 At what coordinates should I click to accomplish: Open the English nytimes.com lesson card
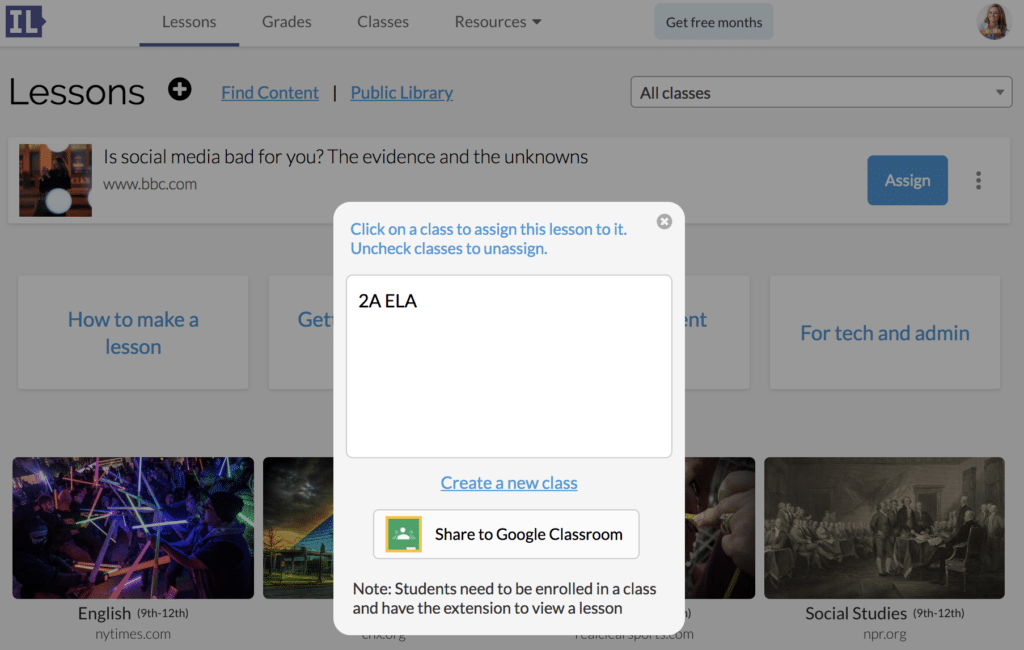pos(133,527)
